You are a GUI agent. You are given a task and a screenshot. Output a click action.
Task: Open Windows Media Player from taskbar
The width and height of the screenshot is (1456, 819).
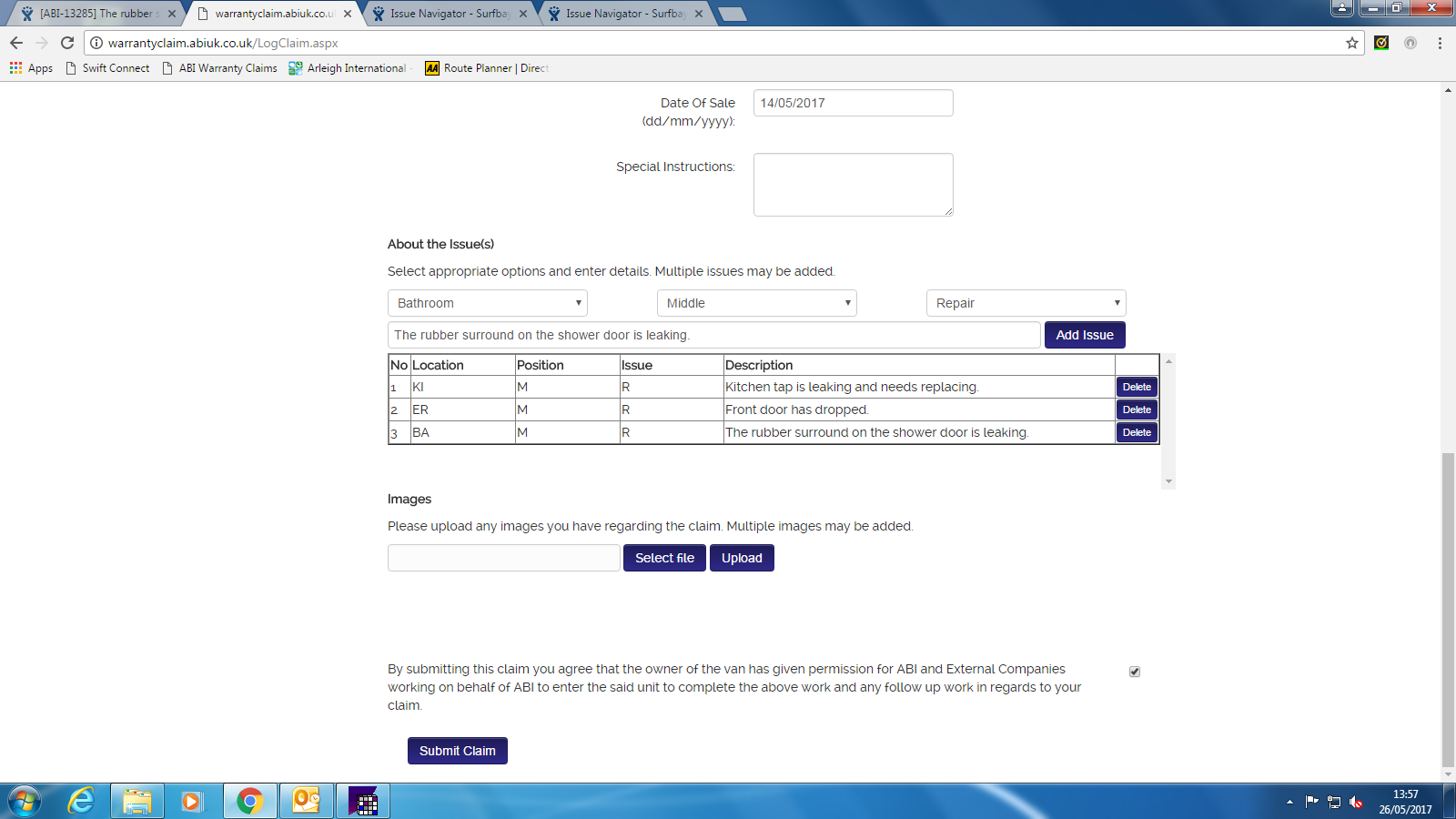[x=191, y=801]
